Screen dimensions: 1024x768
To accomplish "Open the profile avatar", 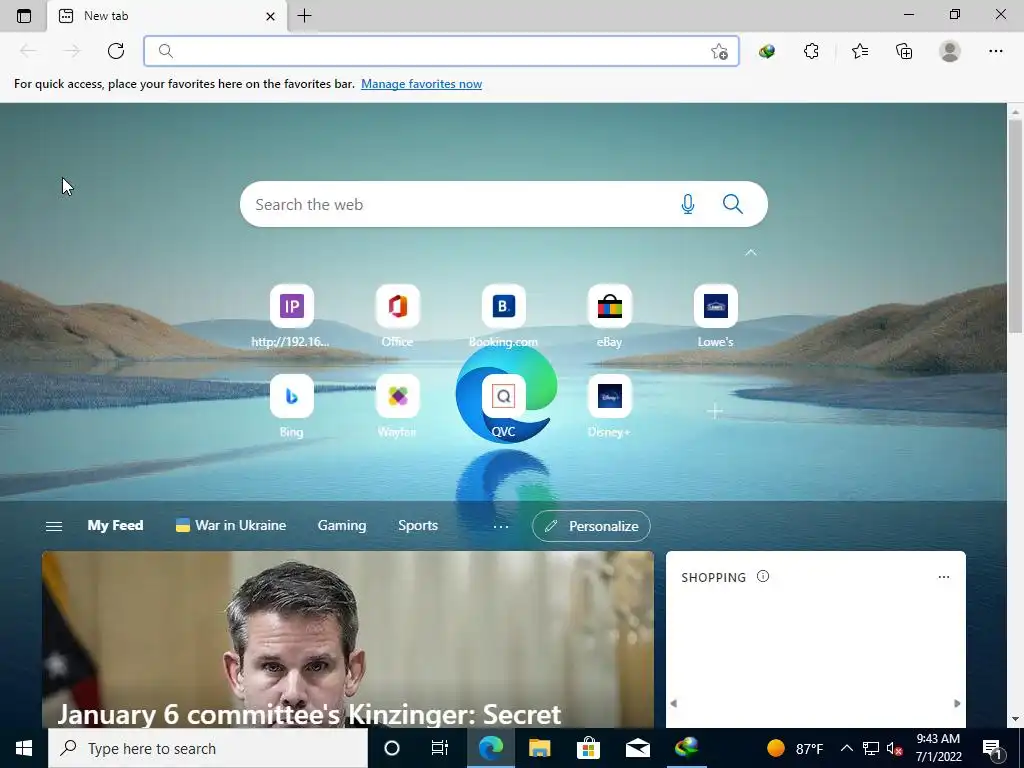I will coord(950,51).
